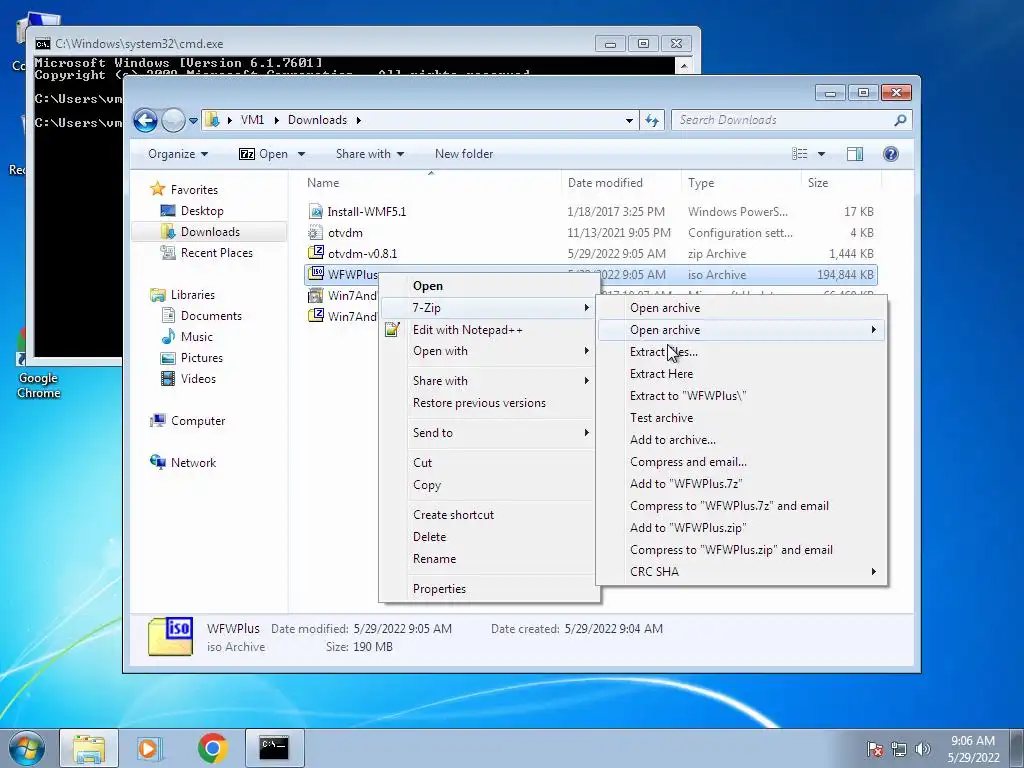Select 7-Zip in the context menu
The height and width of the screenshot is (768, 1024).
click(x=488, y=308)
